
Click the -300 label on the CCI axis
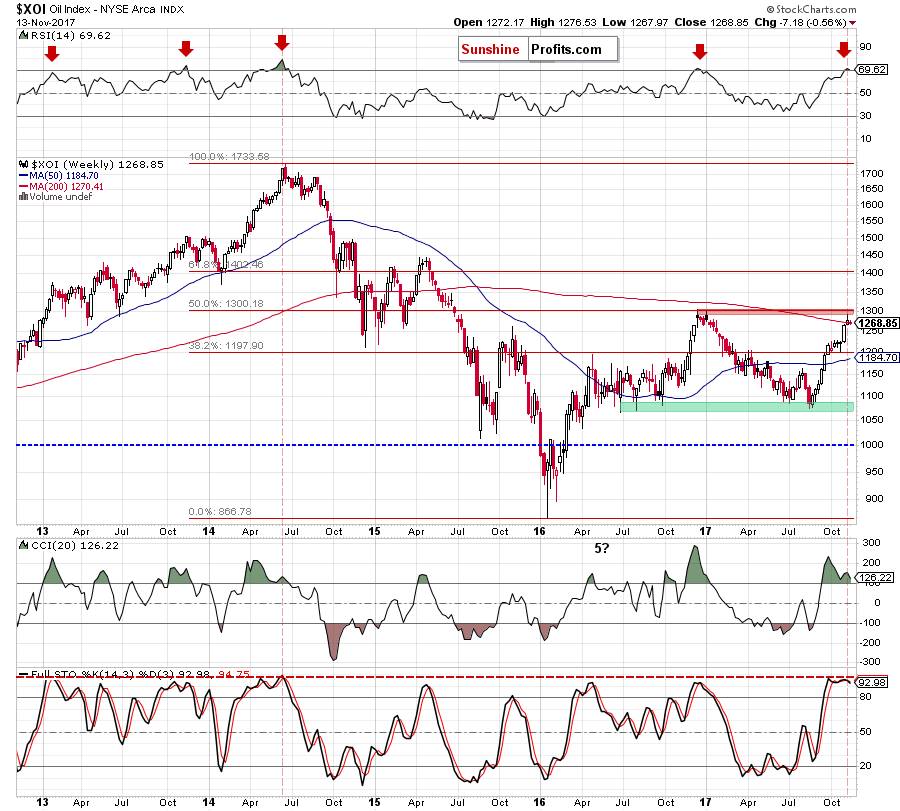pyautogui.click(x=869, y=662)
